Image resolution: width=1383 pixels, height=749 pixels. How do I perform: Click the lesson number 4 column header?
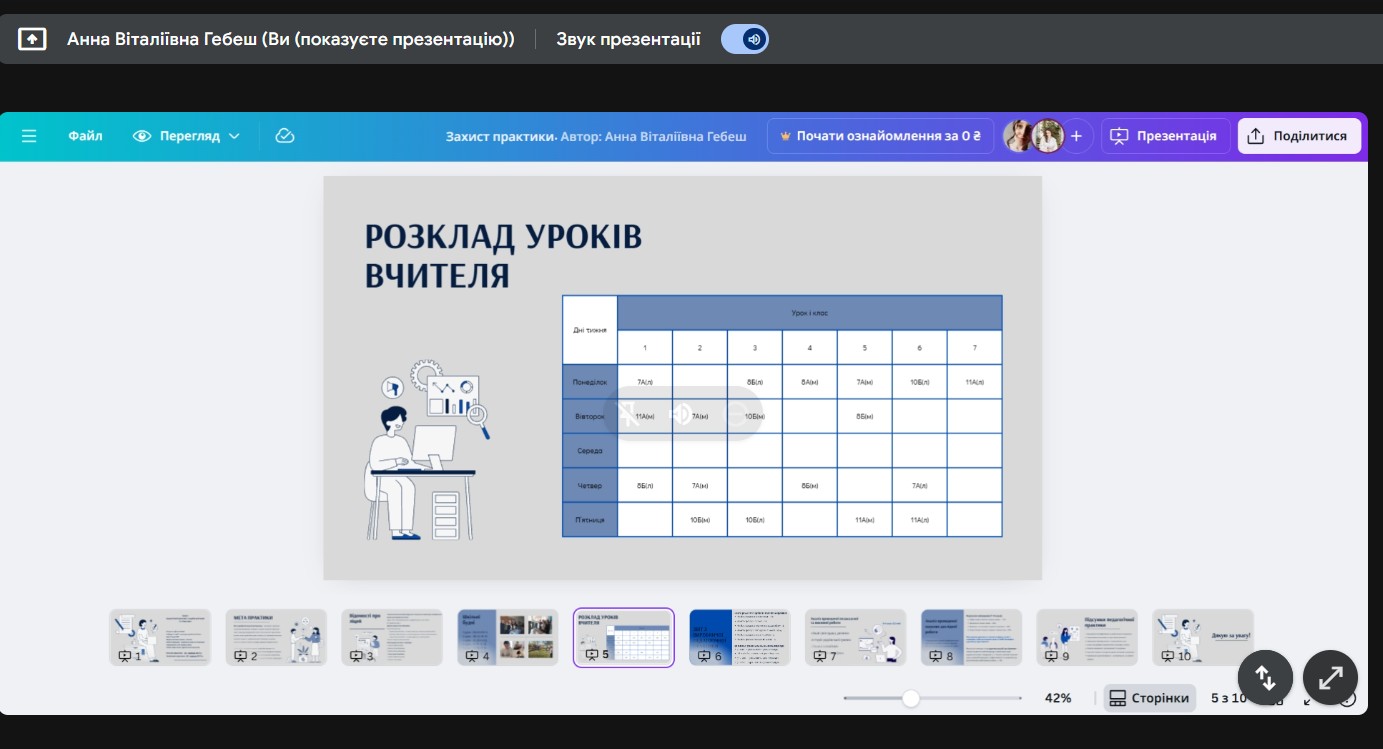coord(809,347)
